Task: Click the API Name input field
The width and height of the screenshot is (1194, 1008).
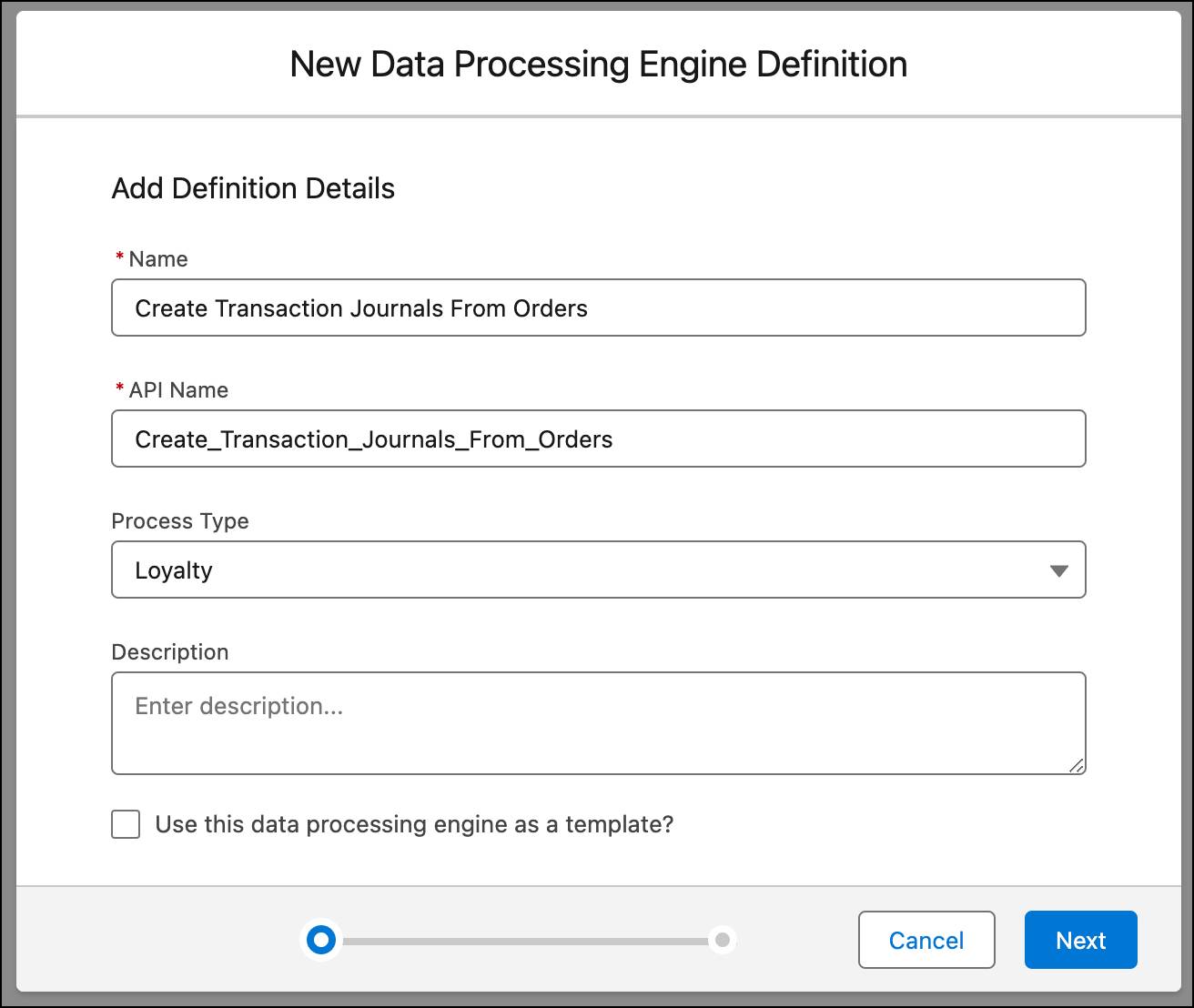Action: (599, 438)
